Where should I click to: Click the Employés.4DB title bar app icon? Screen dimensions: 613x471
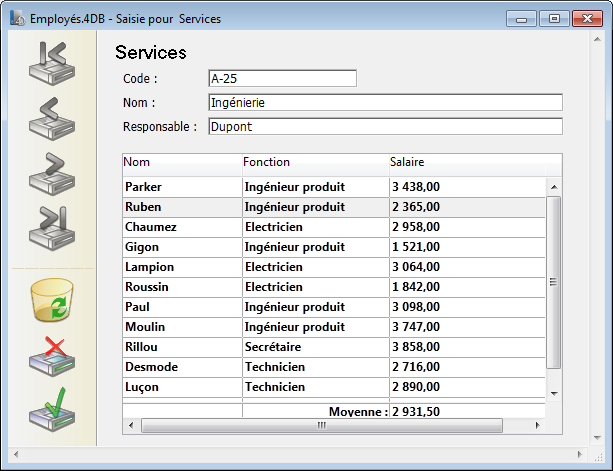pos(19,19)
